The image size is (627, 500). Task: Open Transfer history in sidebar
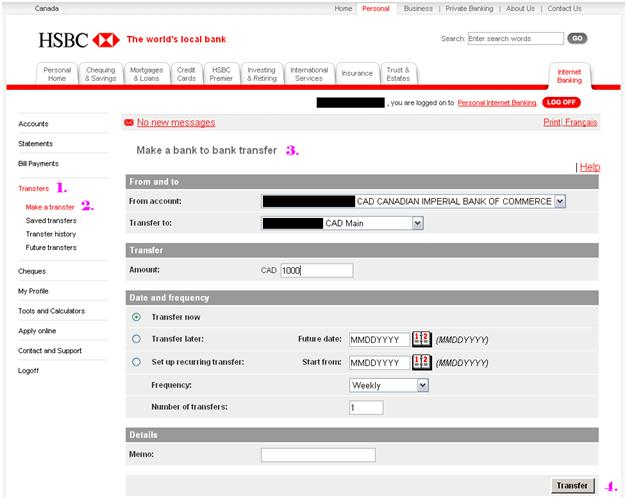pyautogui.click(x=51, y=234)
